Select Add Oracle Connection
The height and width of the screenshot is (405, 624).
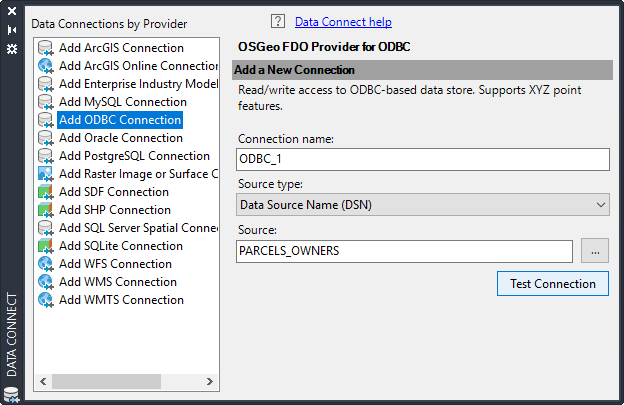(120, 138)
